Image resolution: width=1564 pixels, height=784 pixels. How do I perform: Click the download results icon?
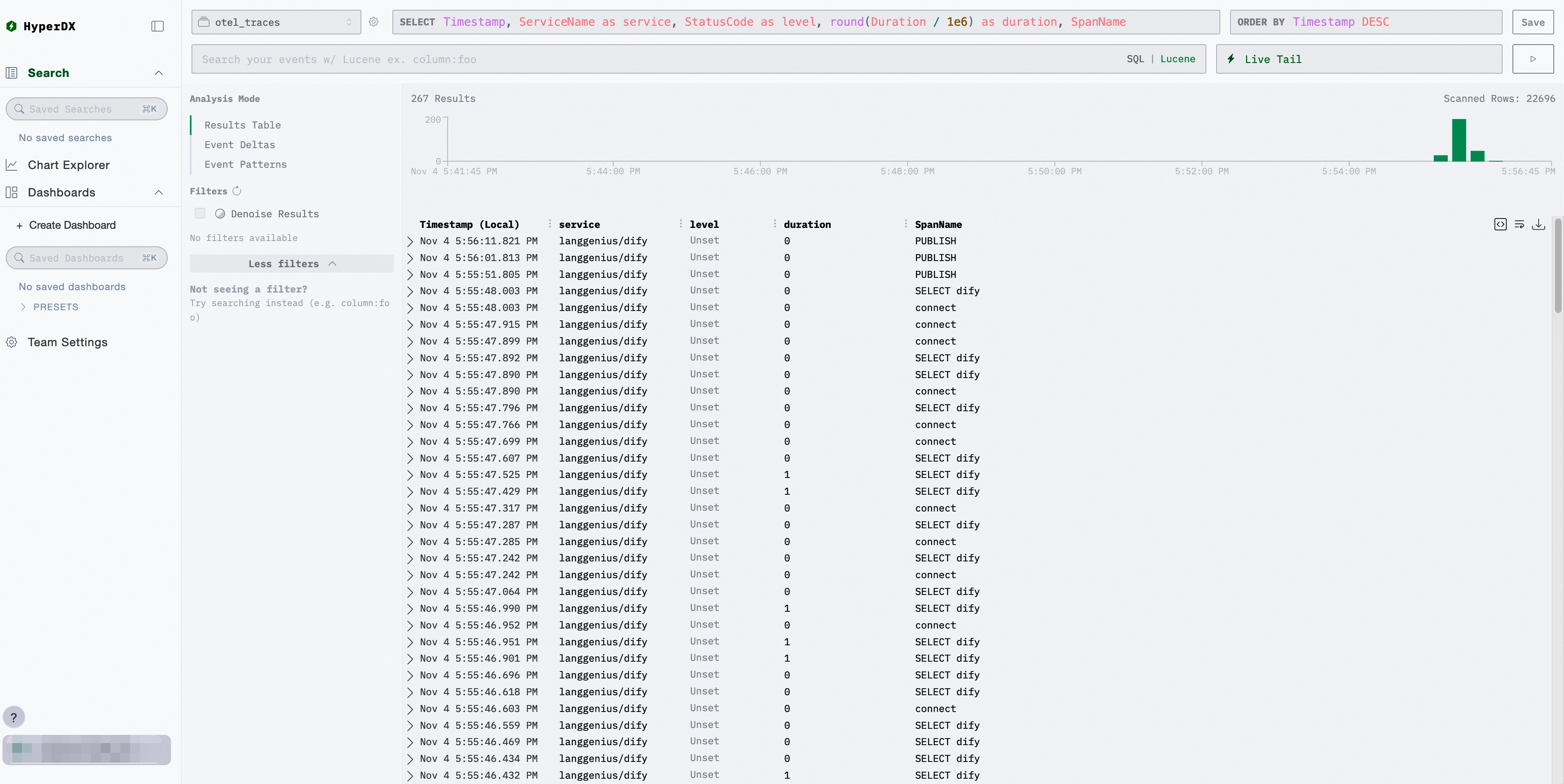[x=1539, y=225]
